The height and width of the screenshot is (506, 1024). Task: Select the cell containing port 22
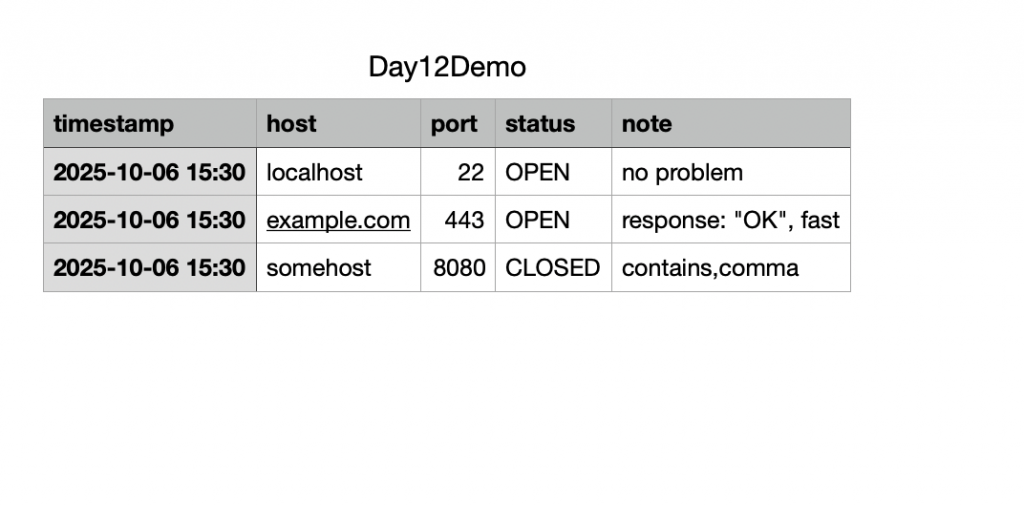click(458, 172)
